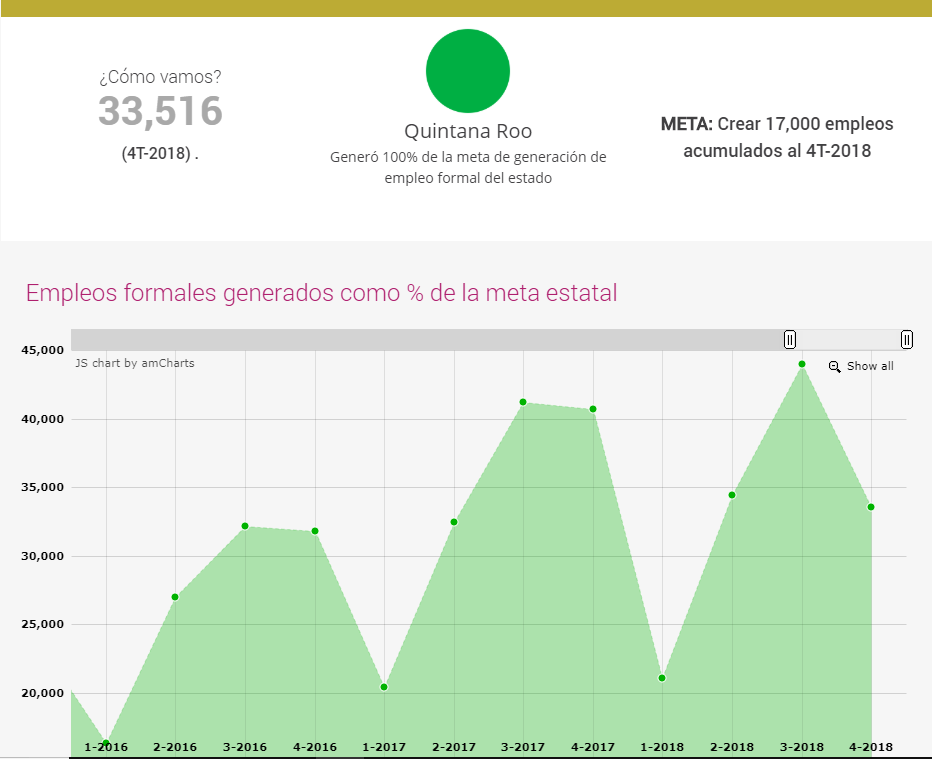Click the unselected gray scrollbar track

(428, 340)
